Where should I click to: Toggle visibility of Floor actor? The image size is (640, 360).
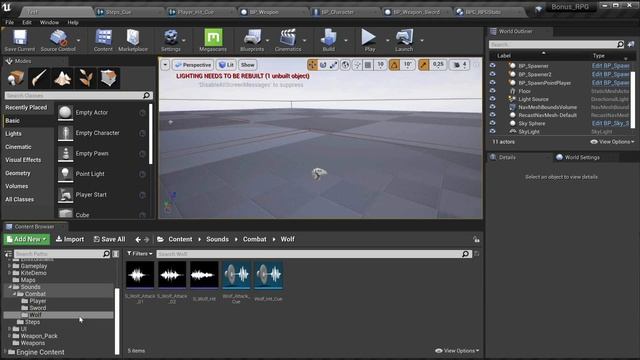(493, 91)
